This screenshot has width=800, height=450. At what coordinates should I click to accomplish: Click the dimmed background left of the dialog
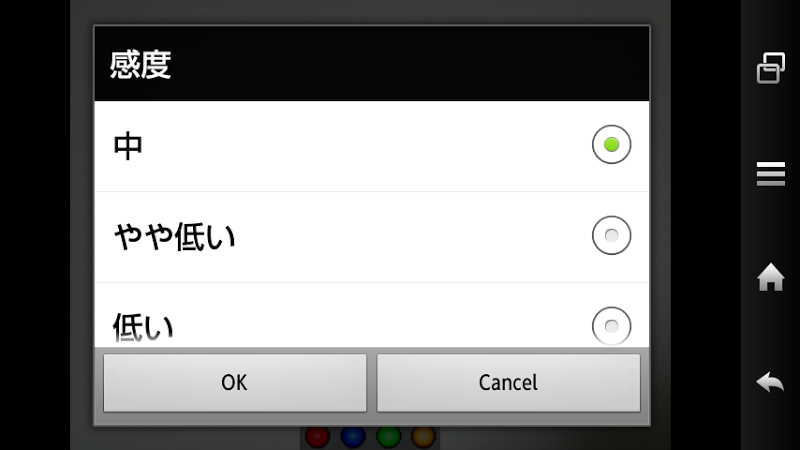click(82, 224)
